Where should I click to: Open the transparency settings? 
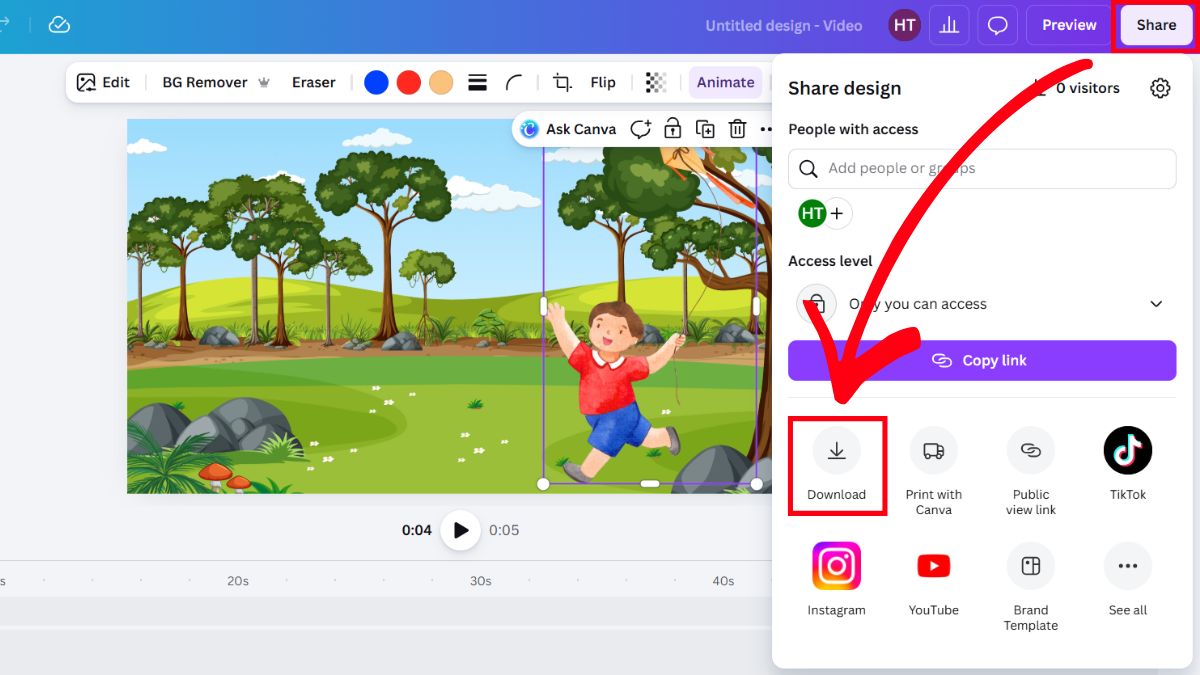point(655,81)
